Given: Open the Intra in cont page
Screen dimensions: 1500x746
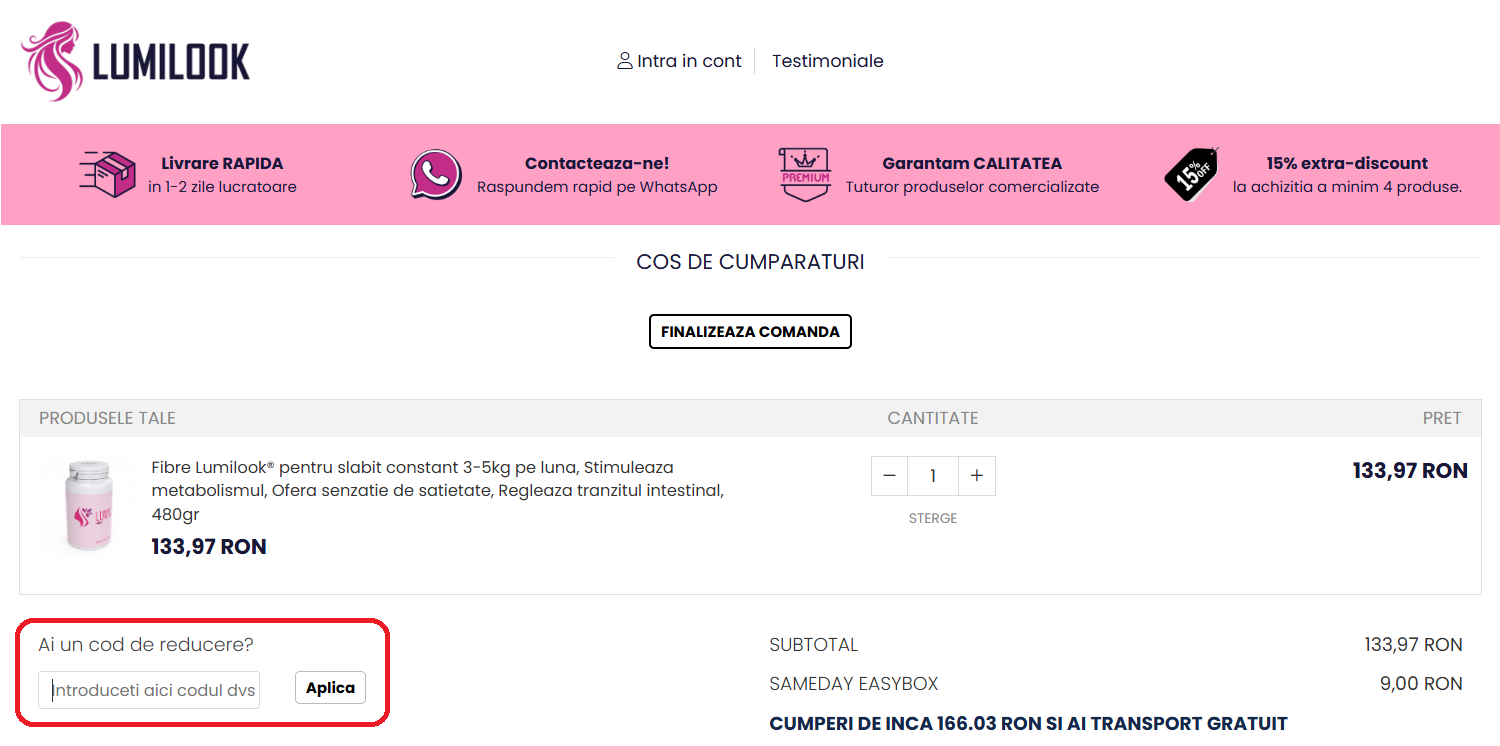Looking at the screenshot, I should (688, 60).
